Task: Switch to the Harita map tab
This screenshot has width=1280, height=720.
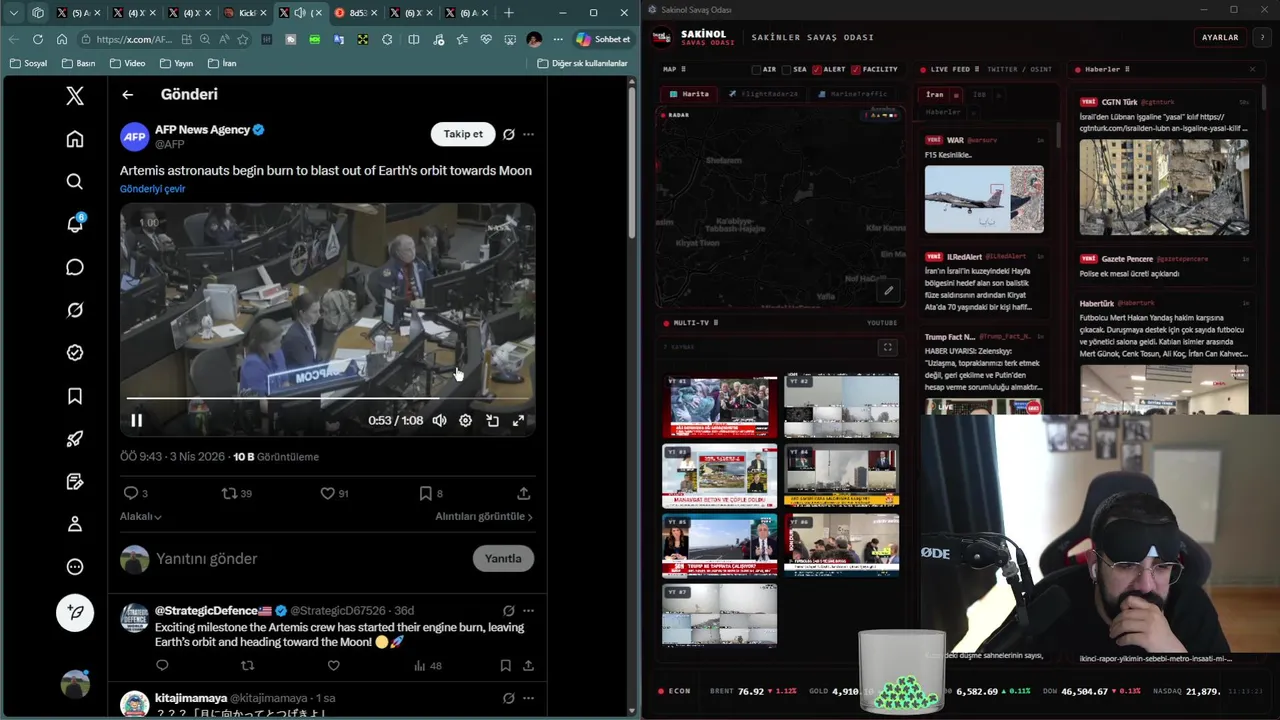Action: (x=689, y=94)
